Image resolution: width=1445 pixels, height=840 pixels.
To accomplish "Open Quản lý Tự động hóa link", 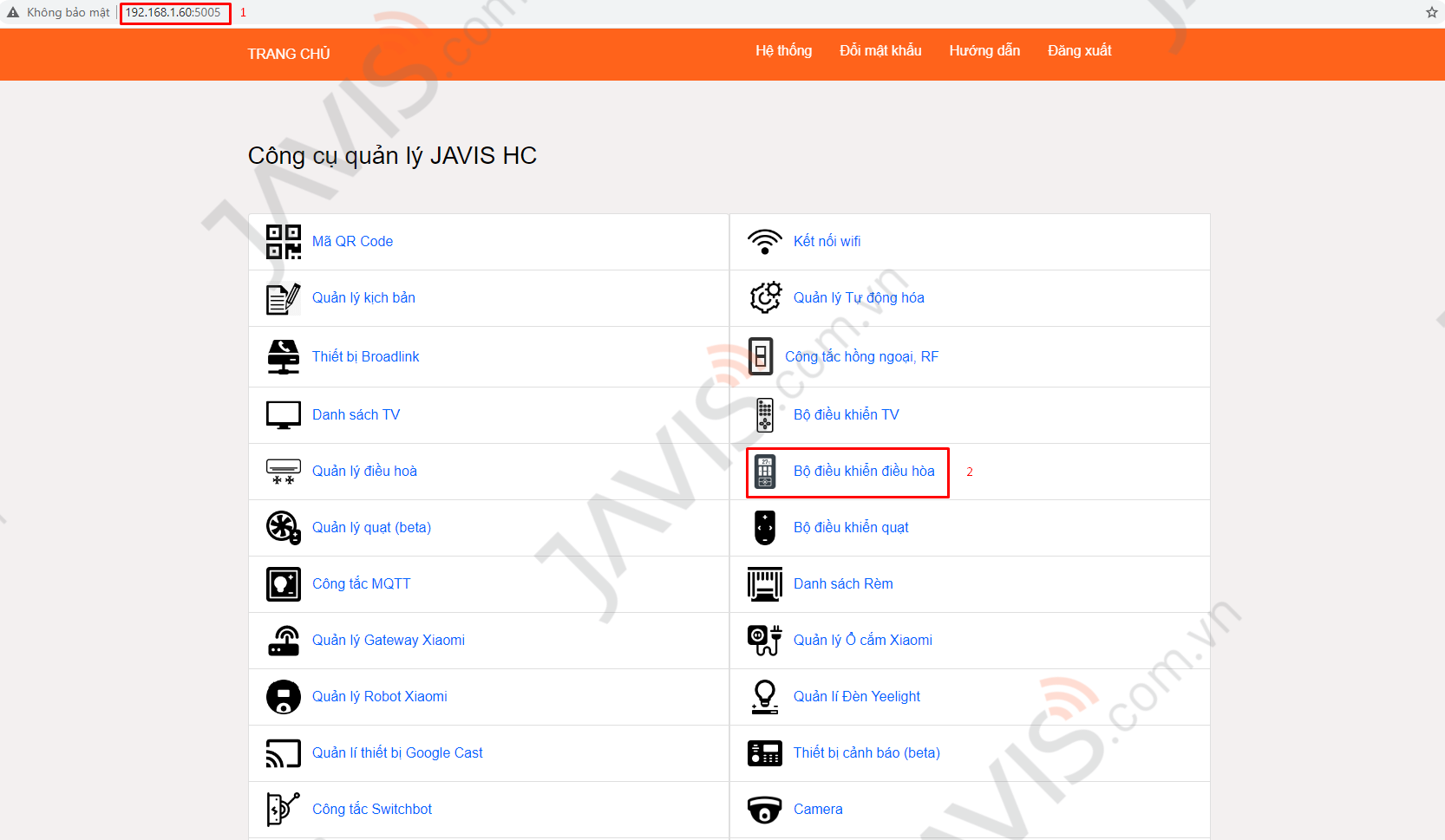I will coord(859,298).
